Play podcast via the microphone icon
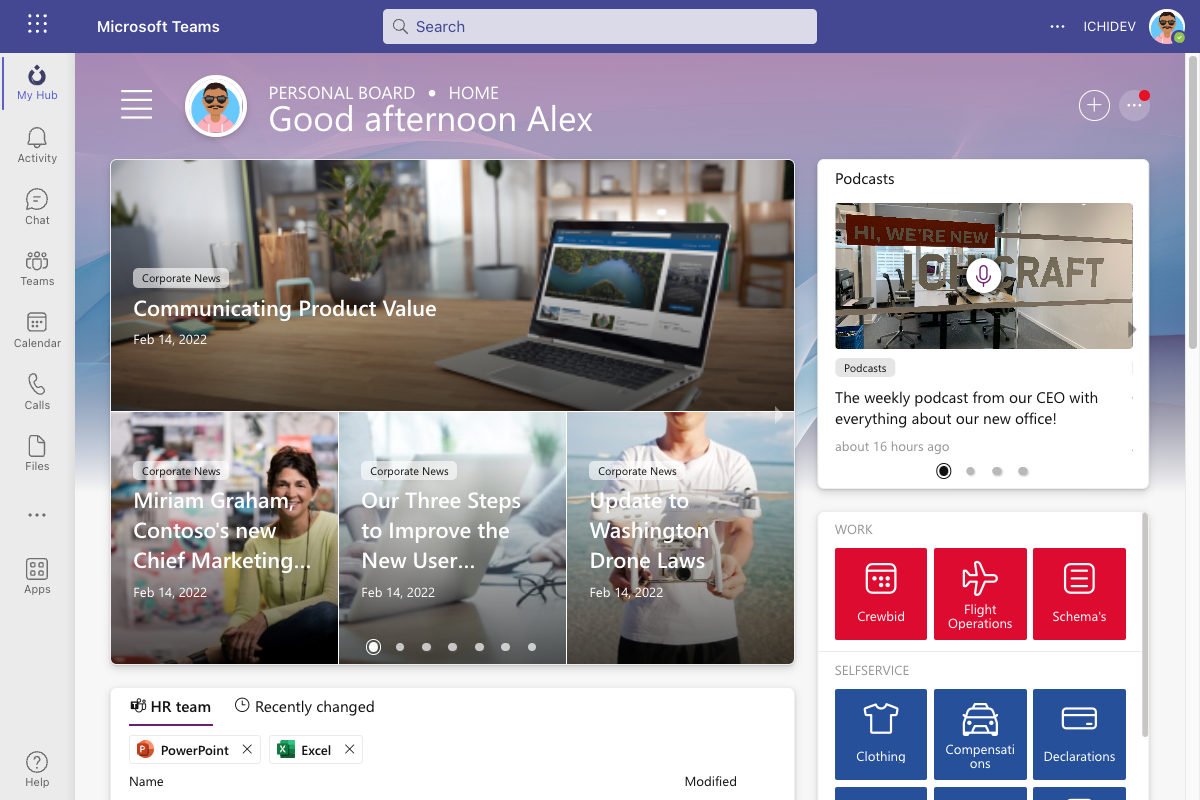Image resolution: width=1200 pixels, height=800 pixels. coord(983,275)
